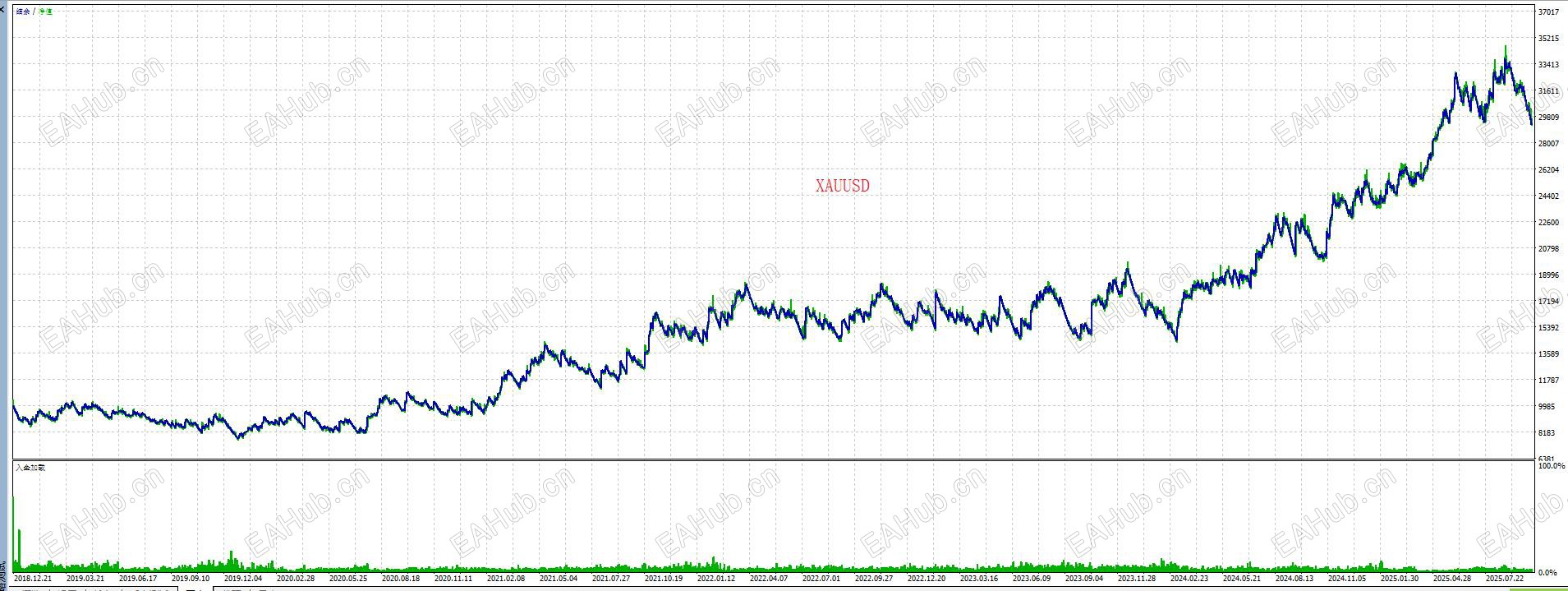The height and width of the screenshot is (591, 1568).
Task: Select the 2025.07.22 date label
Action: coord(1505,579)
